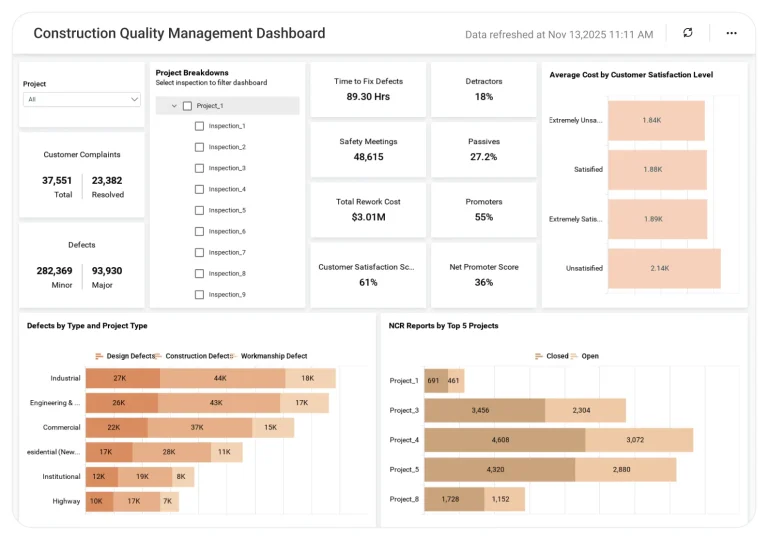Image resolution: width=768 pixels, height=538 pixels.
Task: Click the 37,551 total complaints value
Action: (57, 180)
